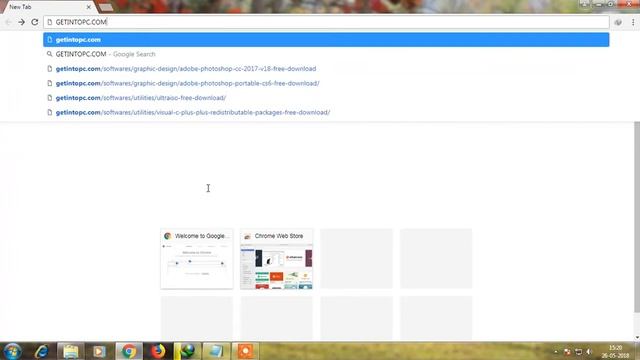This screenshot has height=360, width=640.
Task: Choose the GETINTOPC.COM Google Search suggestion
Action: point(326,54)
